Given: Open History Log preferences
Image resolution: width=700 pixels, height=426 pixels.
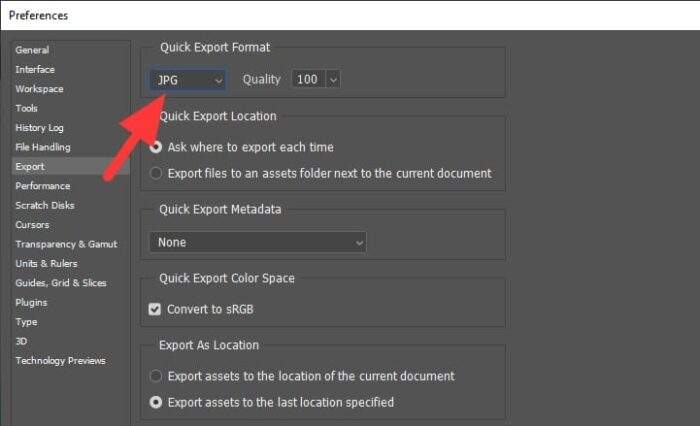Looking at the screenshot, I should coord(39,128).
